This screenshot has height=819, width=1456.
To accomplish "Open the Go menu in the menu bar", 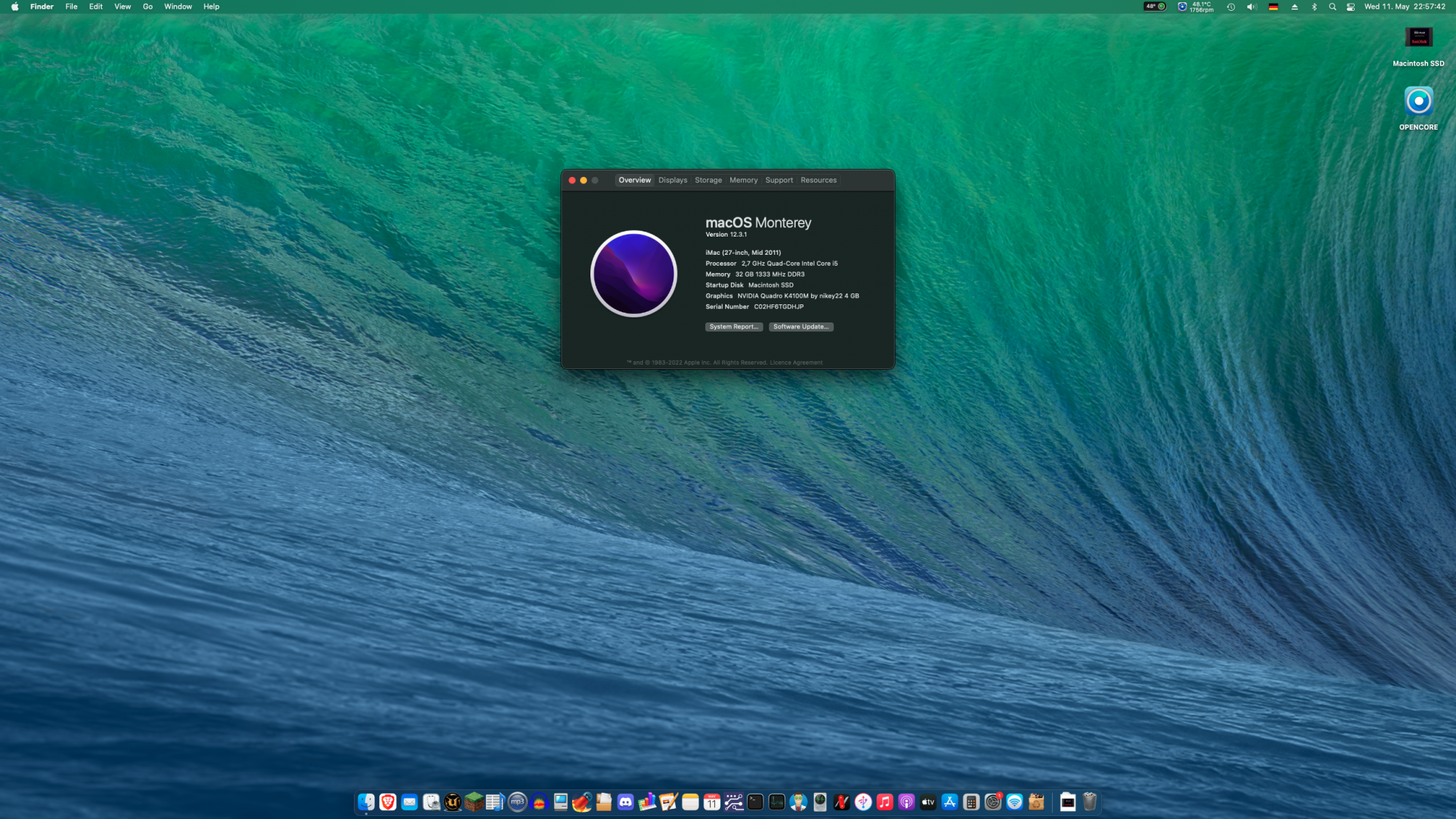I will pyautogui.click(x=148, y=7).
